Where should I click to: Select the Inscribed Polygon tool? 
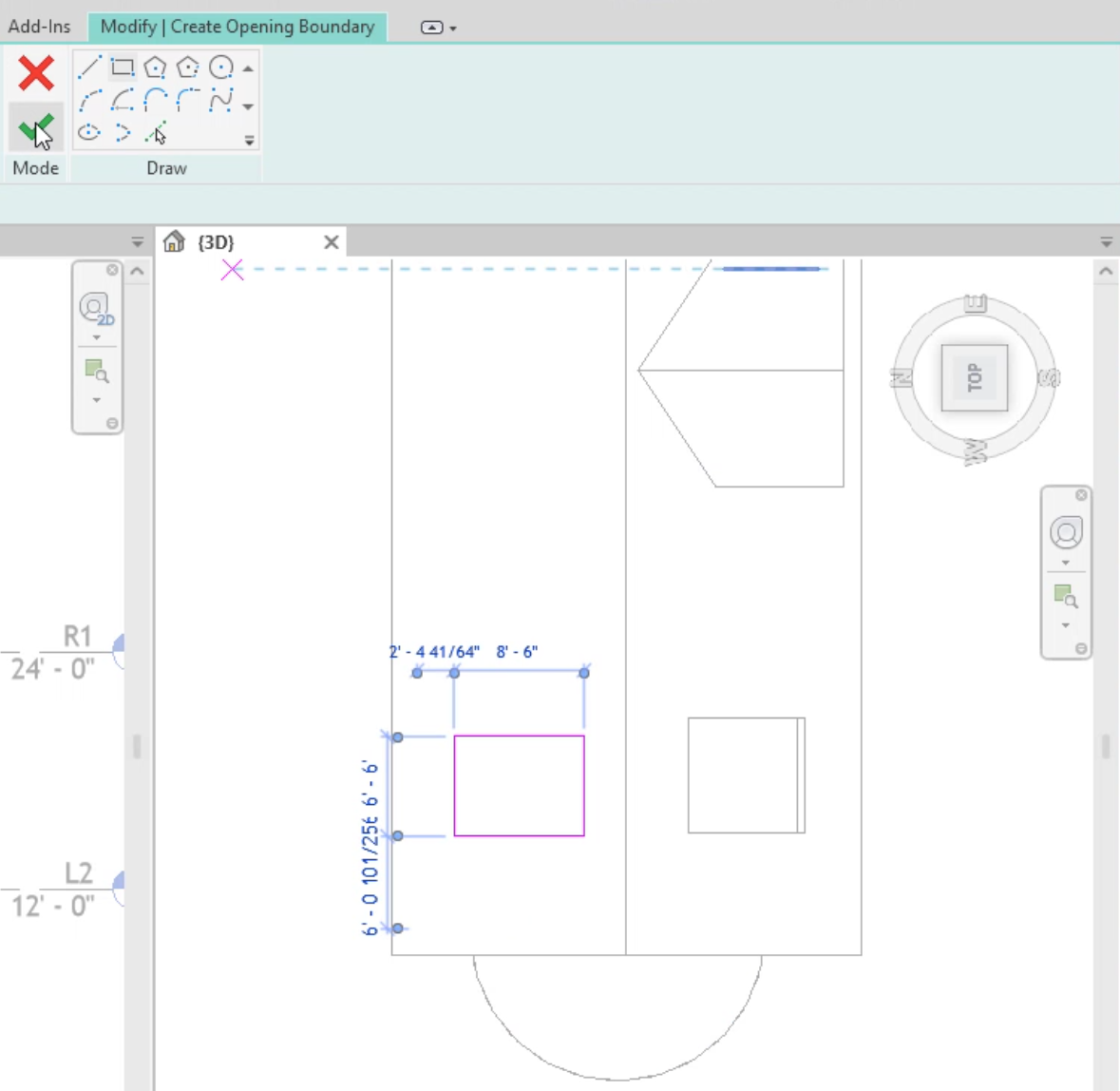pyautogui.click(x=155, y=67)
